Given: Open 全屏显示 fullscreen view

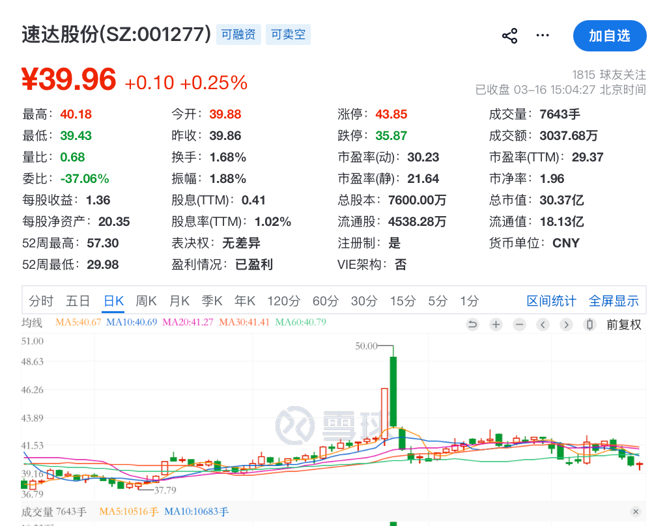Looking at the screenshot, I should pyautogui.click(x=613, y=301).
